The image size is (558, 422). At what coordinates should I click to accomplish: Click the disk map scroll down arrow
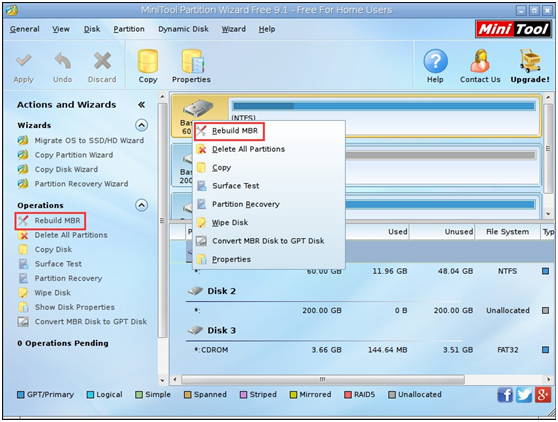(x=549, y=214)
